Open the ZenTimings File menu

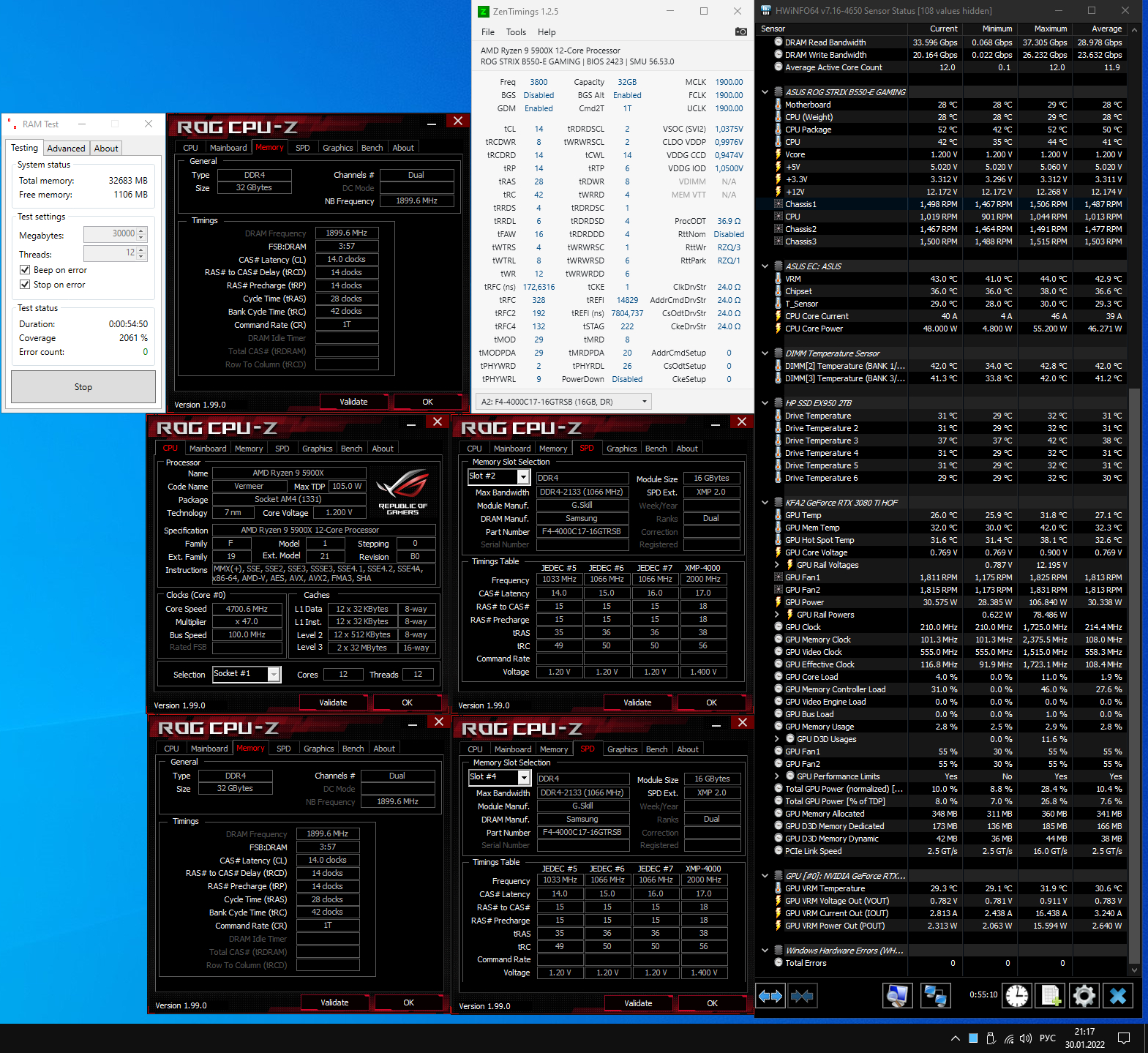(x=488, y=32)
